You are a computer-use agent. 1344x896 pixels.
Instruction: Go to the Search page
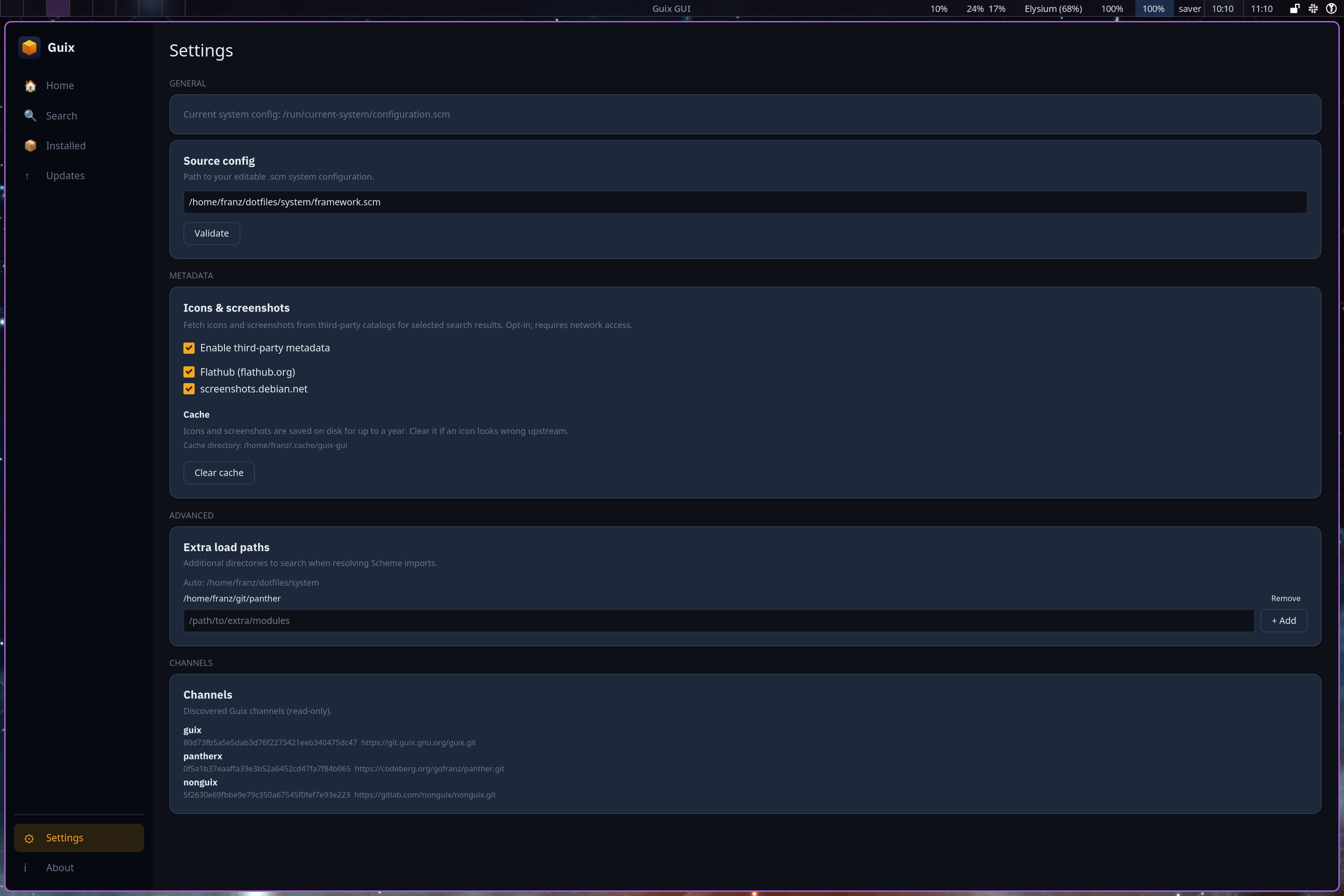pos(79,116)
